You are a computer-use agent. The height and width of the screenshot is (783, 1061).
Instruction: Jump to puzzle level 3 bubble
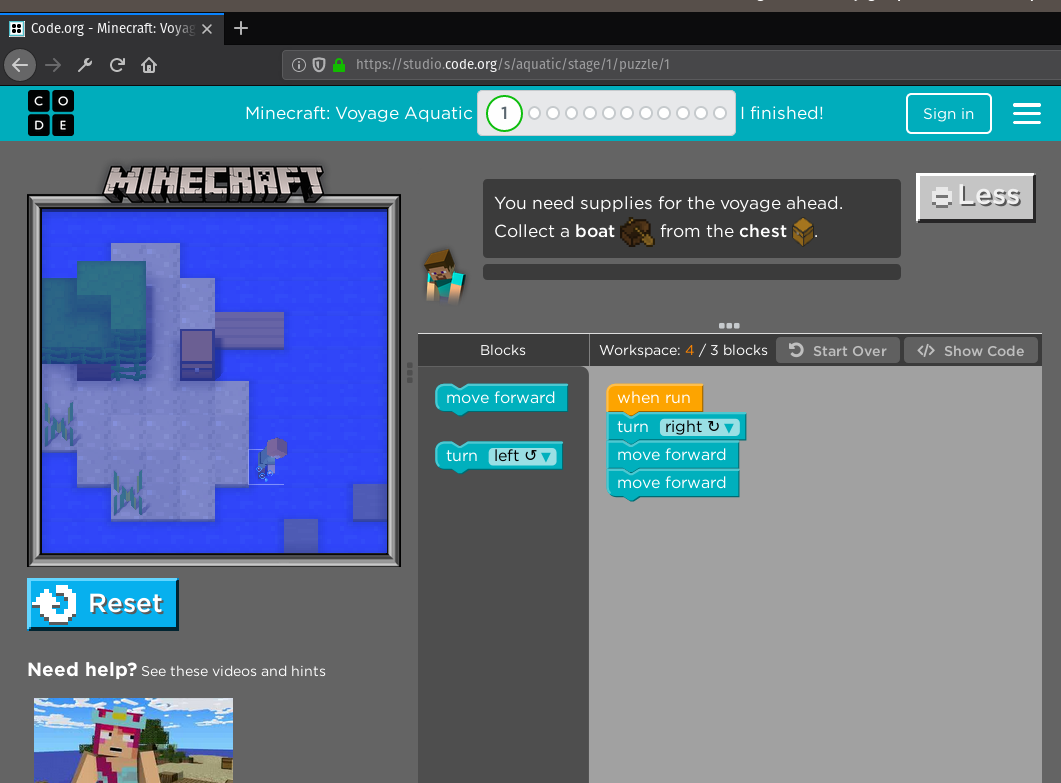pos(553,113)
